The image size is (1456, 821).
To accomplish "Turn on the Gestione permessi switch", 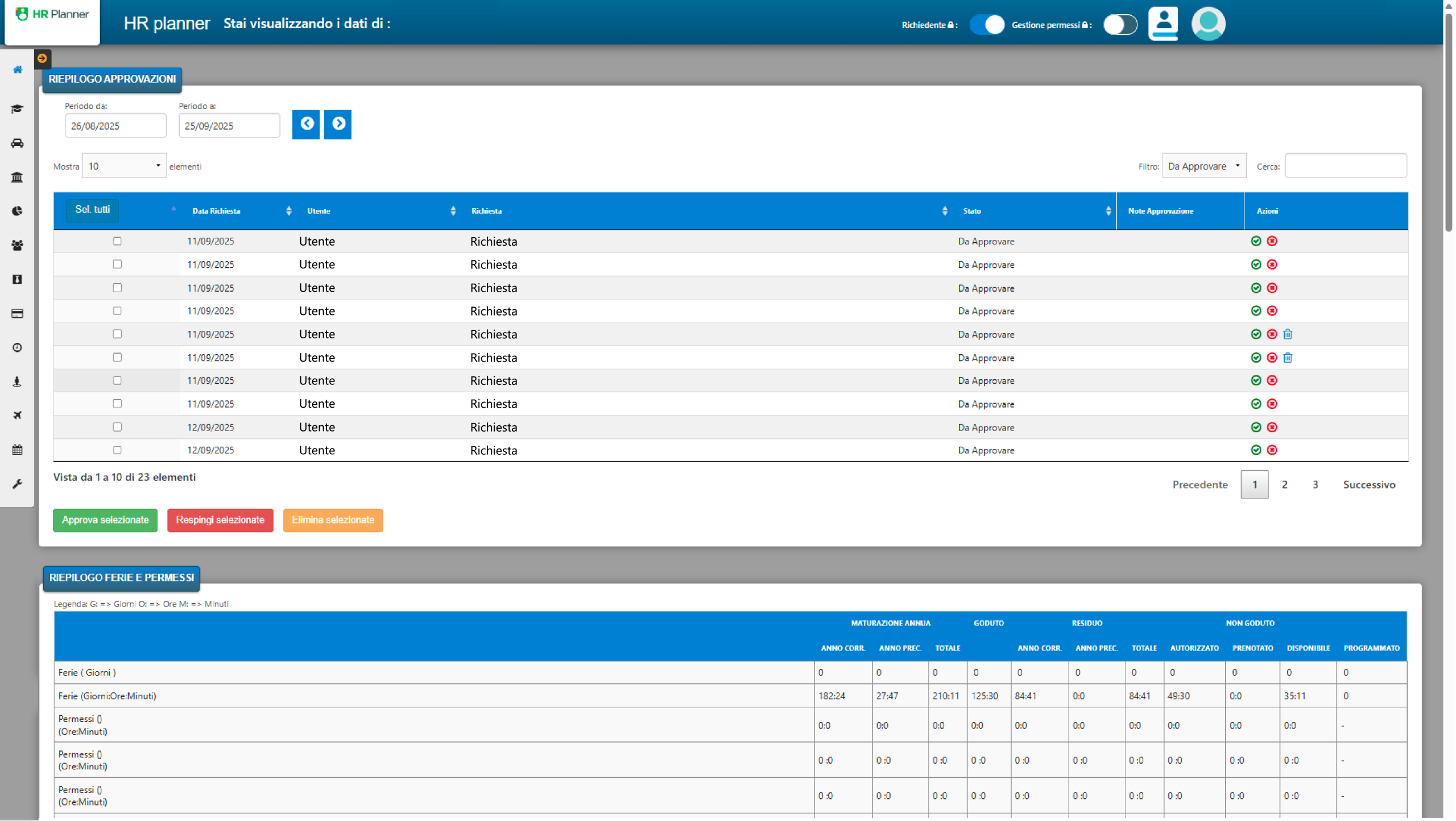I will (1120, 24).
